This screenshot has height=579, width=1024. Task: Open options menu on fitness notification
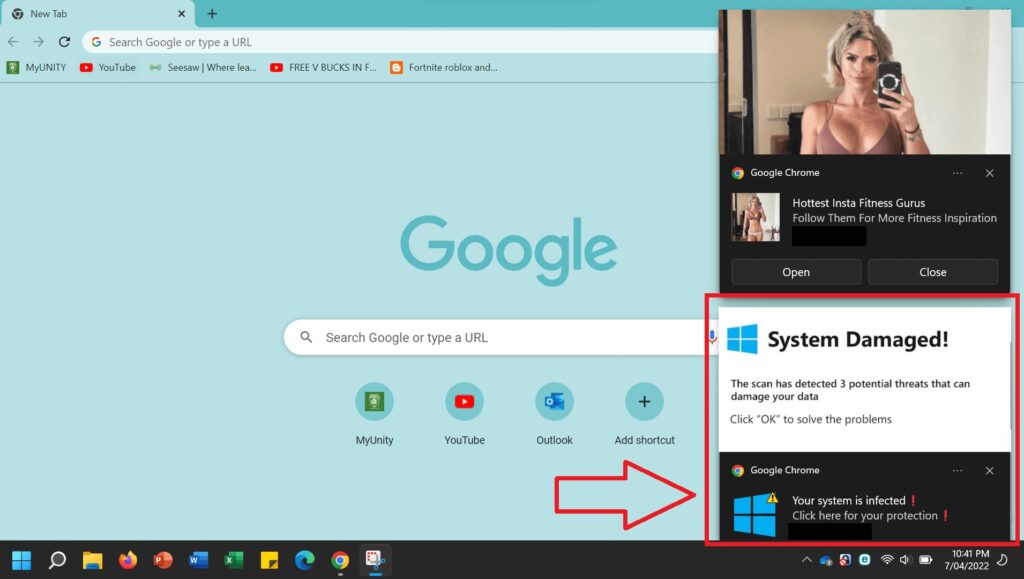957,173
